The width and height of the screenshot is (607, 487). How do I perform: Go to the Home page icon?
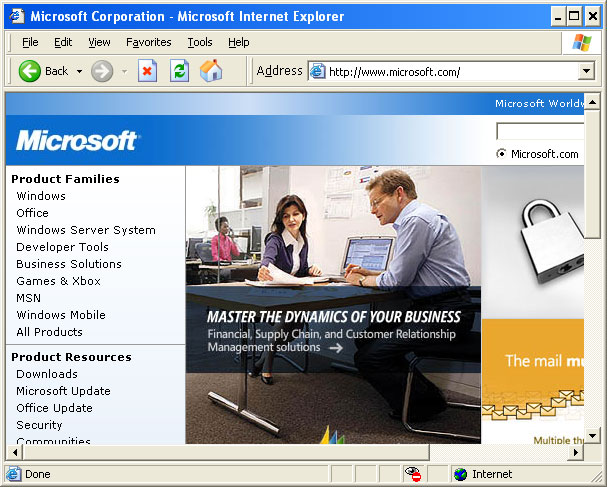coord(211,70)
